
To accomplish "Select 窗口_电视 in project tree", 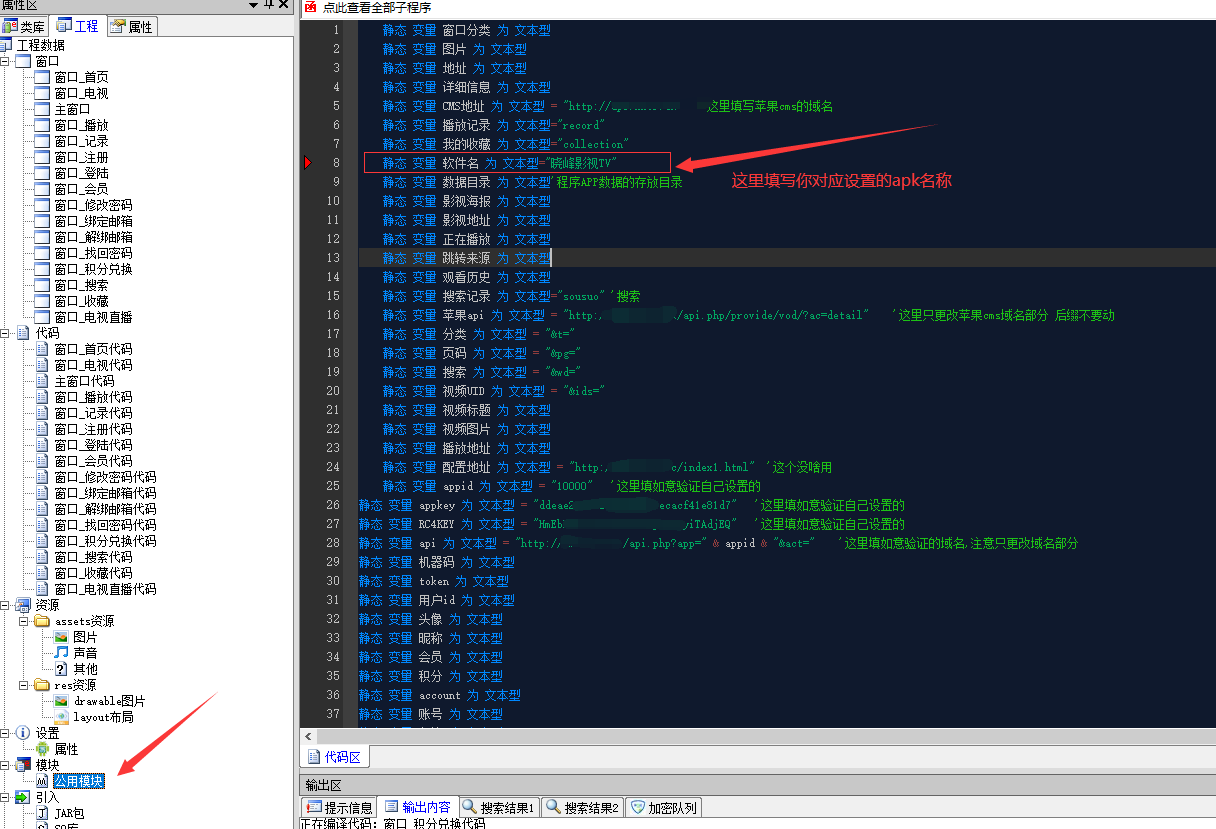I will (81, 93).
